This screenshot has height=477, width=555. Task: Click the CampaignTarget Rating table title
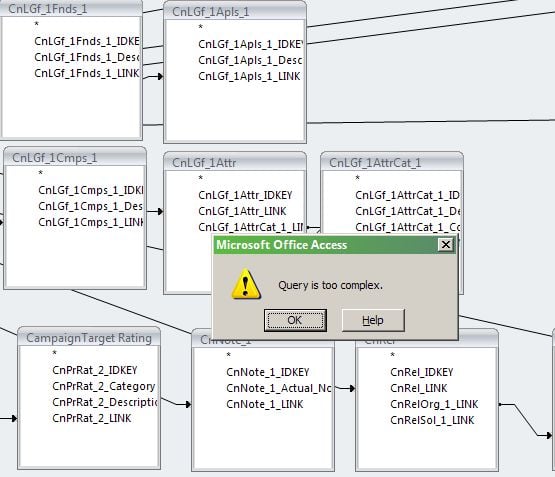click(89, 338)
